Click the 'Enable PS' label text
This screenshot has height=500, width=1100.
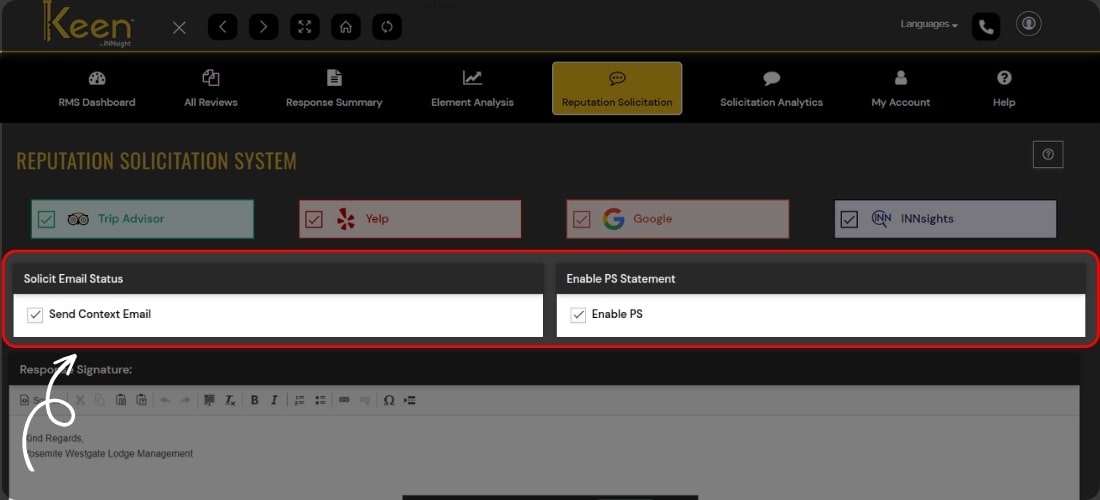click(617, 314)
